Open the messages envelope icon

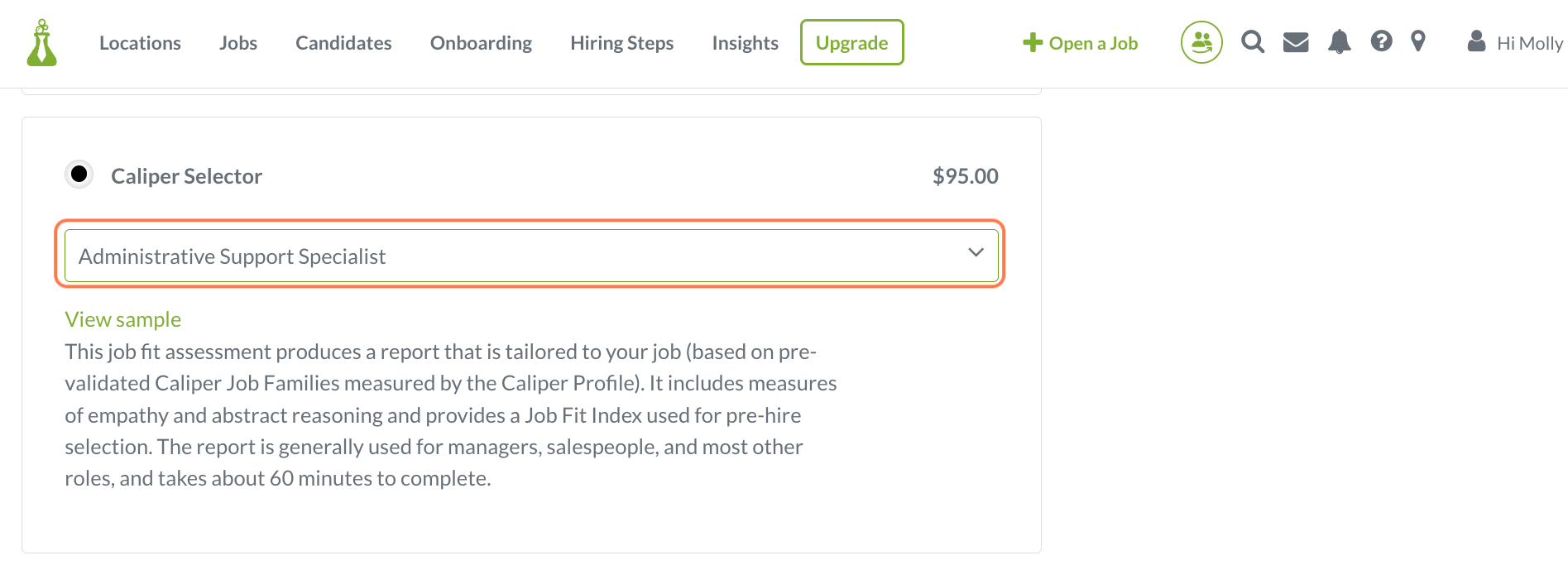tap(1296, 42)
